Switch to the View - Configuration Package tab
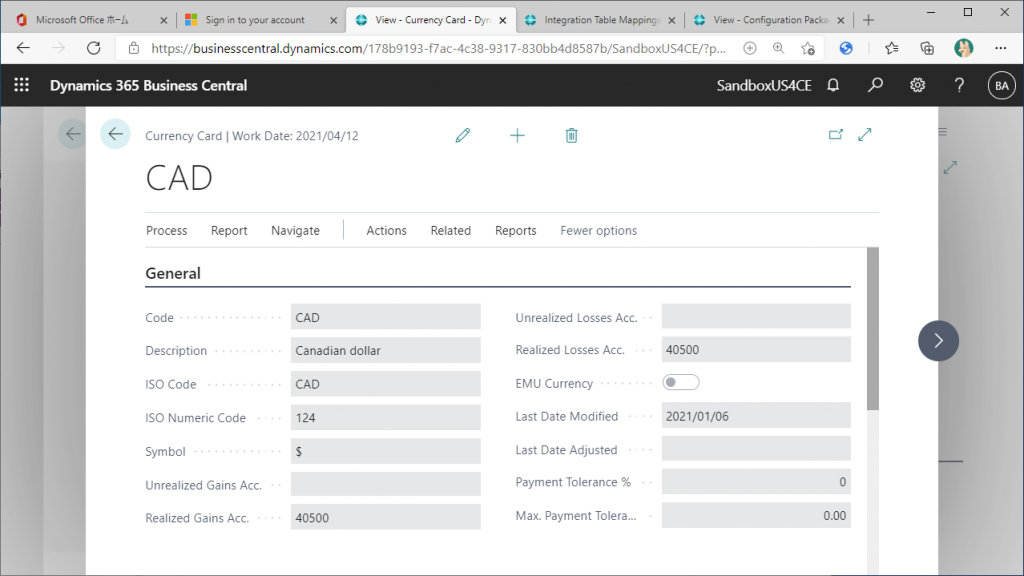1024x576 pixels. [769, 20]
